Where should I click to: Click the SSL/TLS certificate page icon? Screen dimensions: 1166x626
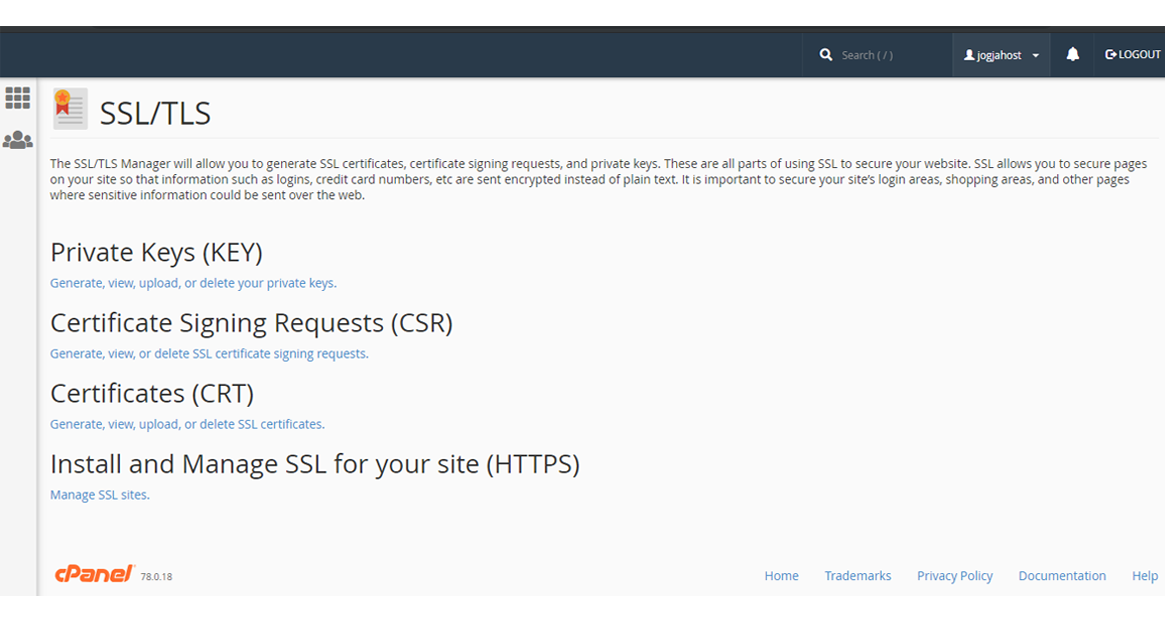point(70,109)
